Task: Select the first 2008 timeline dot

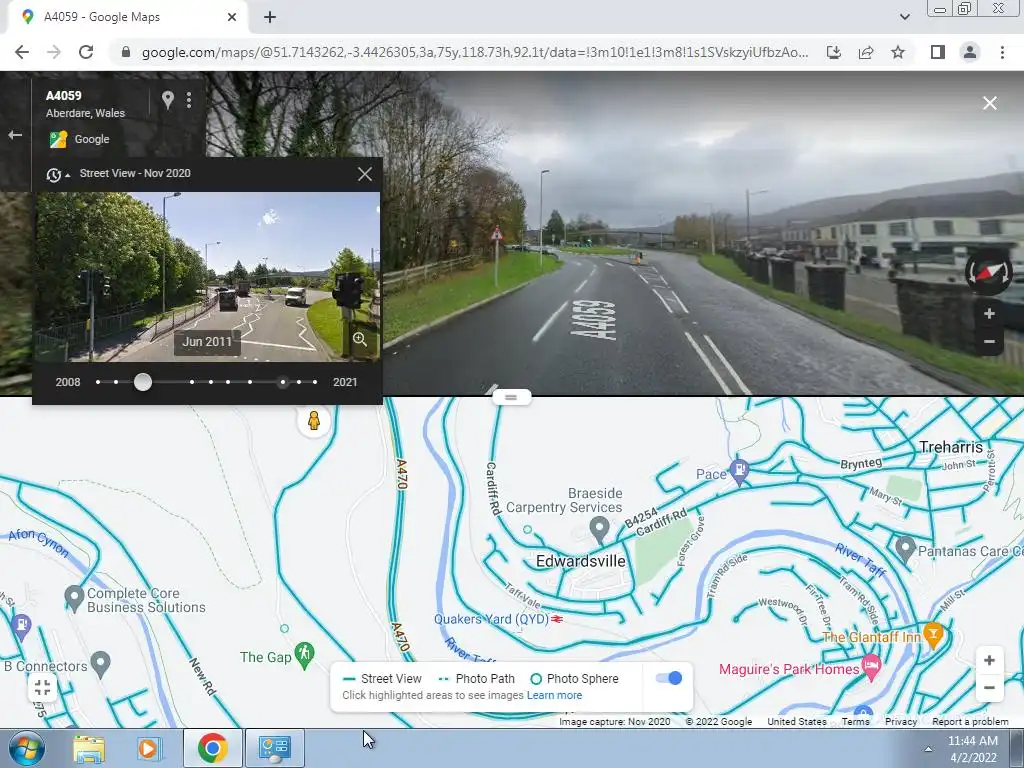Action: click(98, 382)
